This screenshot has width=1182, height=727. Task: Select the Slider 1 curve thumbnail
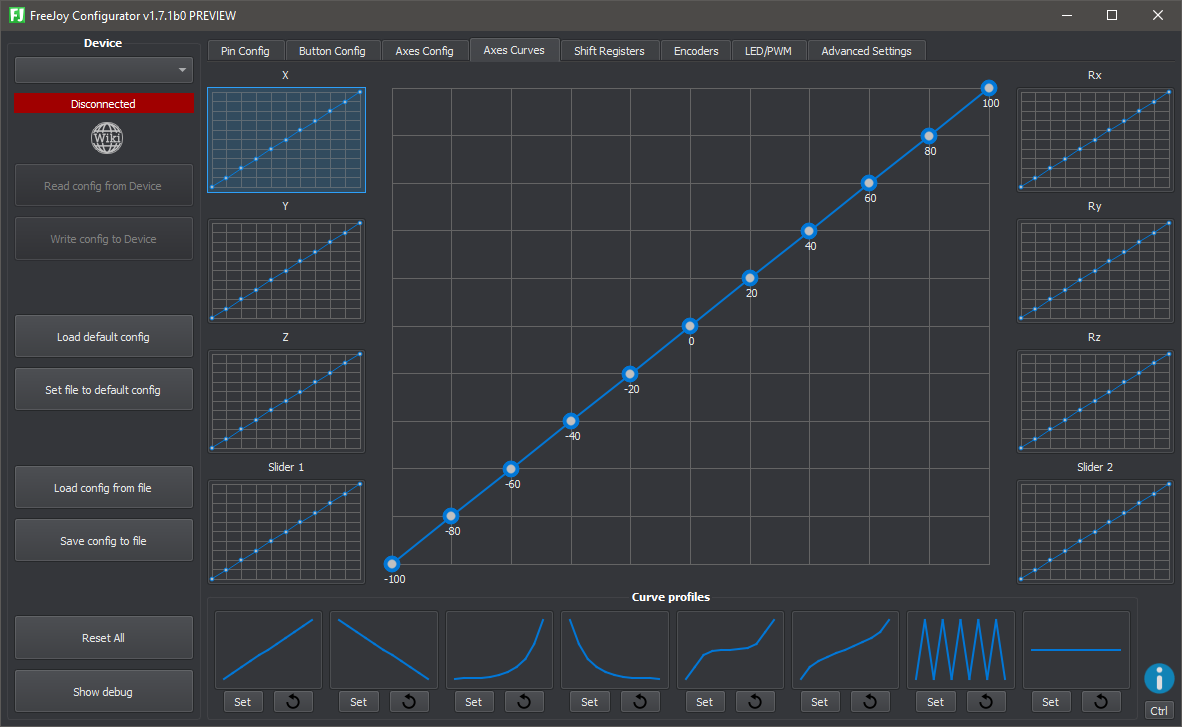(x=286, y=532)
